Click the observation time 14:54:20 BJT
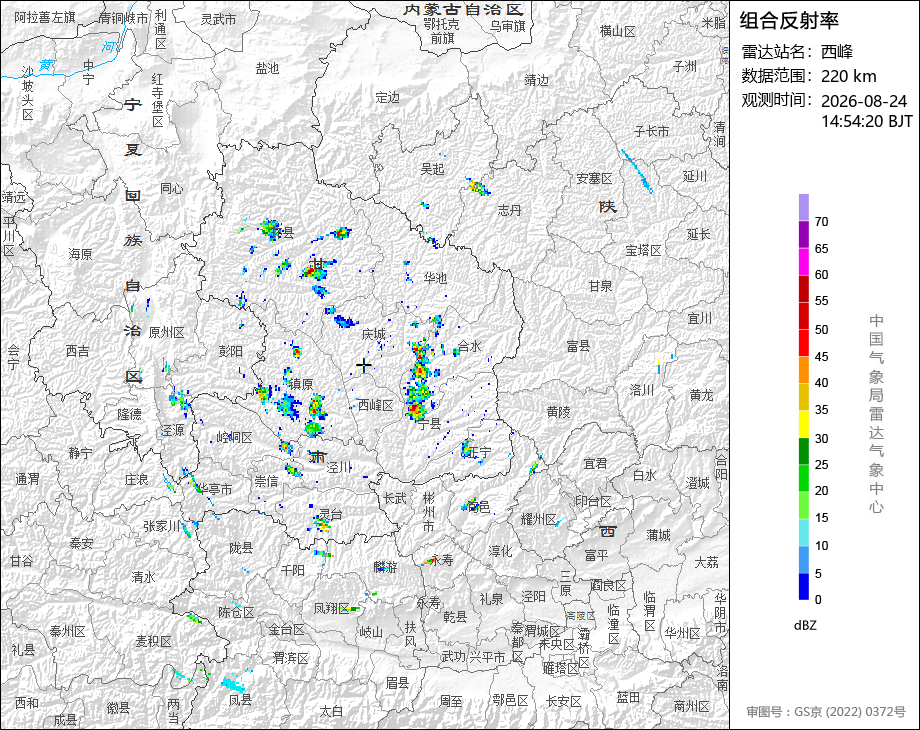The image size is (920, 730). point(867,121)
